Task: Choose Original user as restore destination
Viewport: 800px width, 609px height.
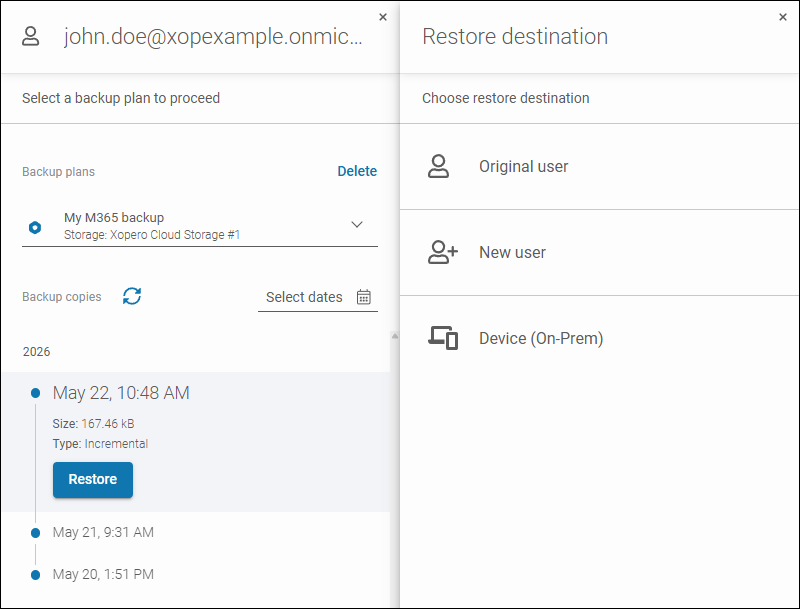Action: 599,166
